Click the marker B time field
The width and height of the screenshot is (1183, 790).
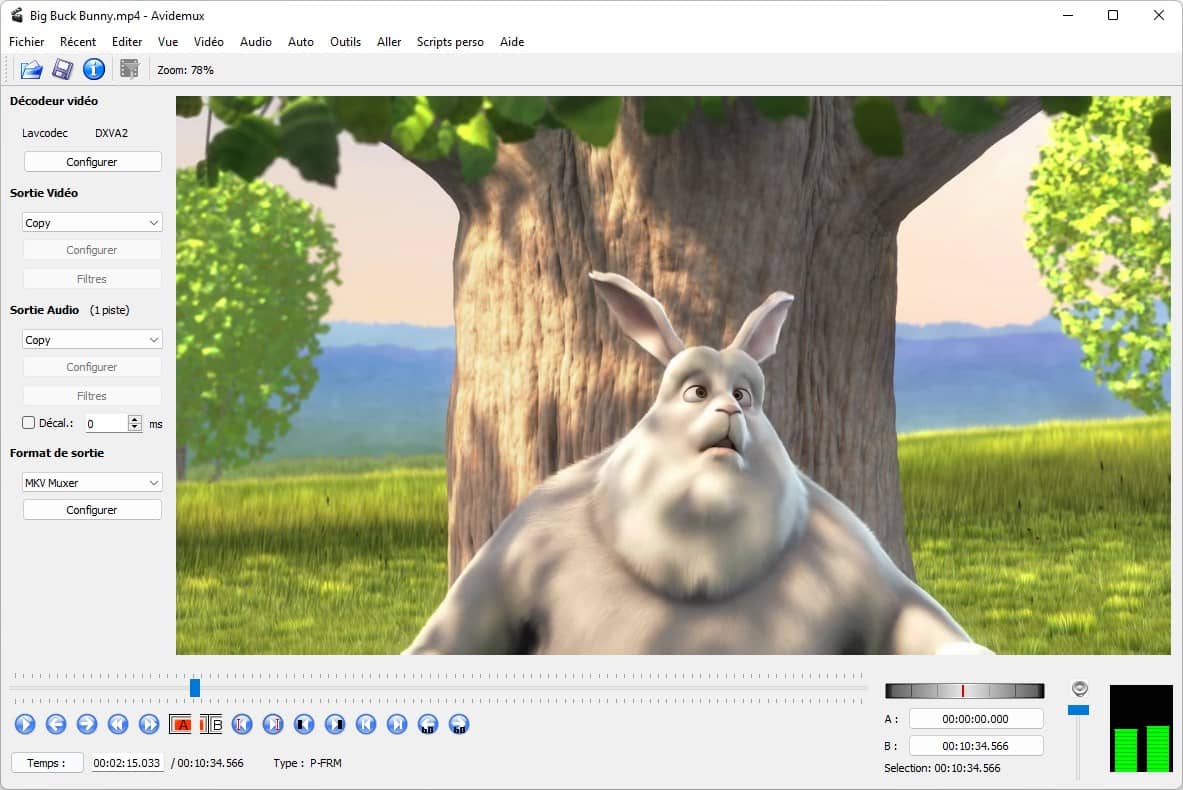click(976, 745)
